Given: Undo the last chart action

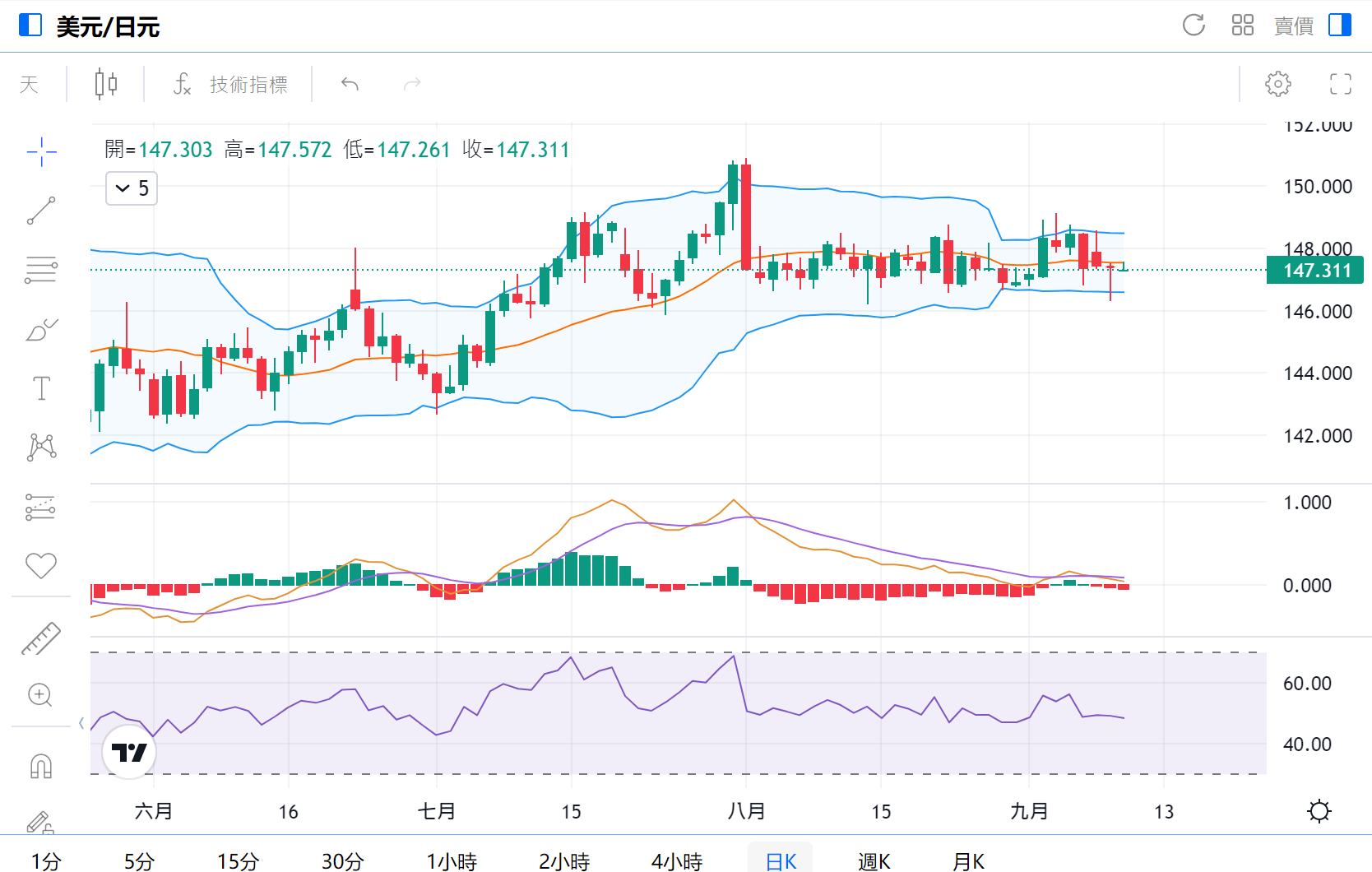Looking at the screenshot, I should [350, 84].
